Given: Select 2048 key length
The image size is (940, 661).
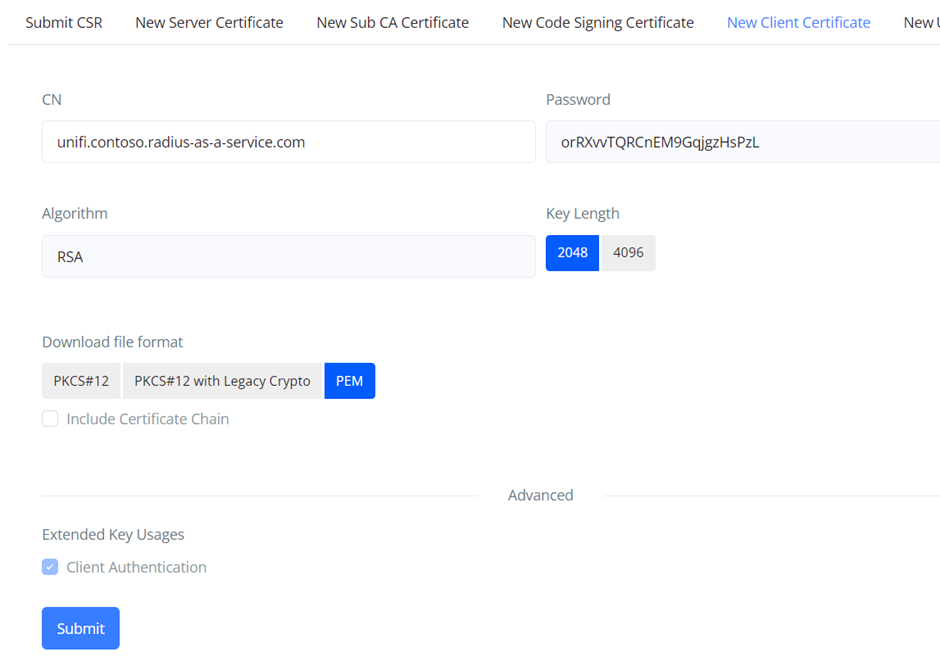Looking at the screenshot, I should point(572,253).
